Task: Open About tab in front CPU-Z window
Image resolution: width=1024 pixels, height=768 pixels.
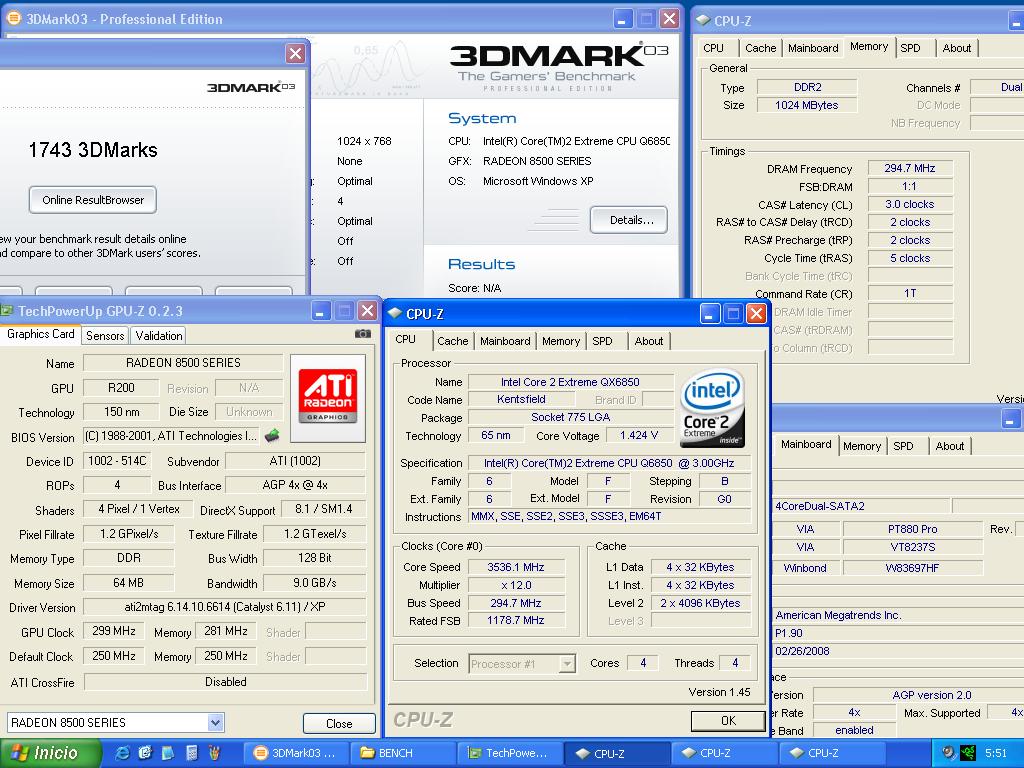Action: pos(648,341)
